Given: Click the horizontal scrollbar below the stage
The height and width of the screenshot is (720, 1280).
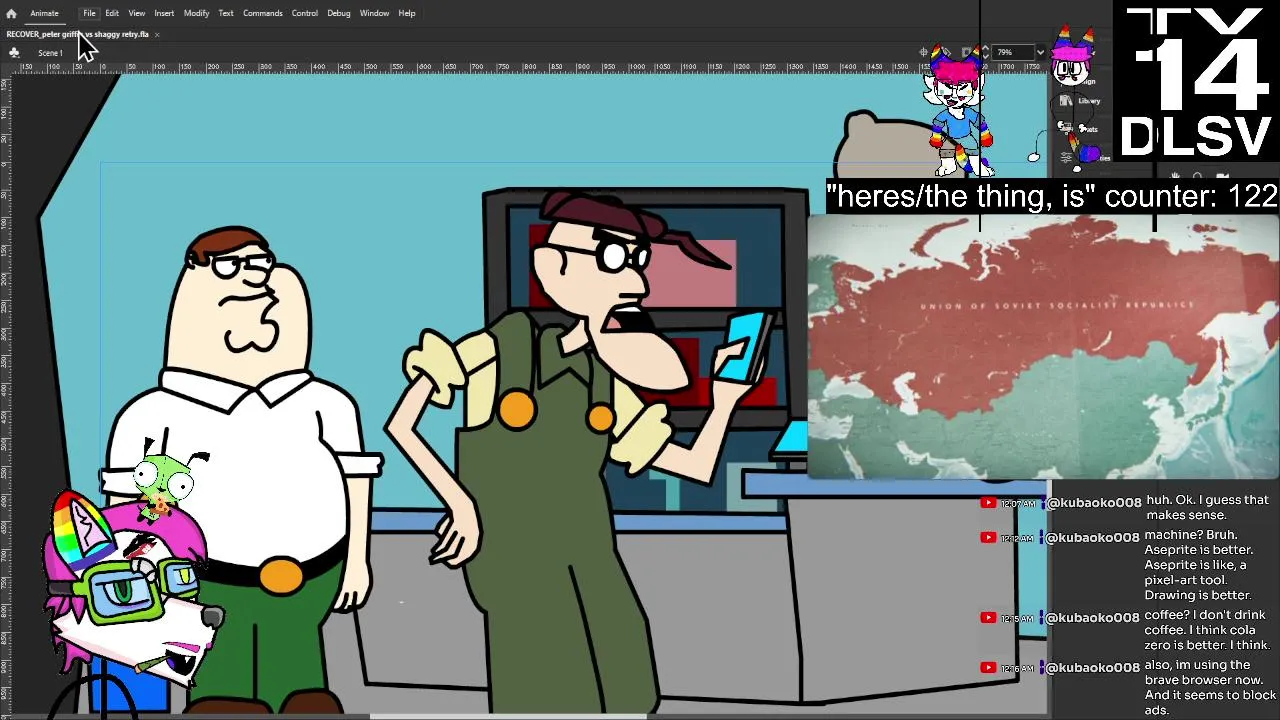Looking at the screenshot, I should (508, 715).
